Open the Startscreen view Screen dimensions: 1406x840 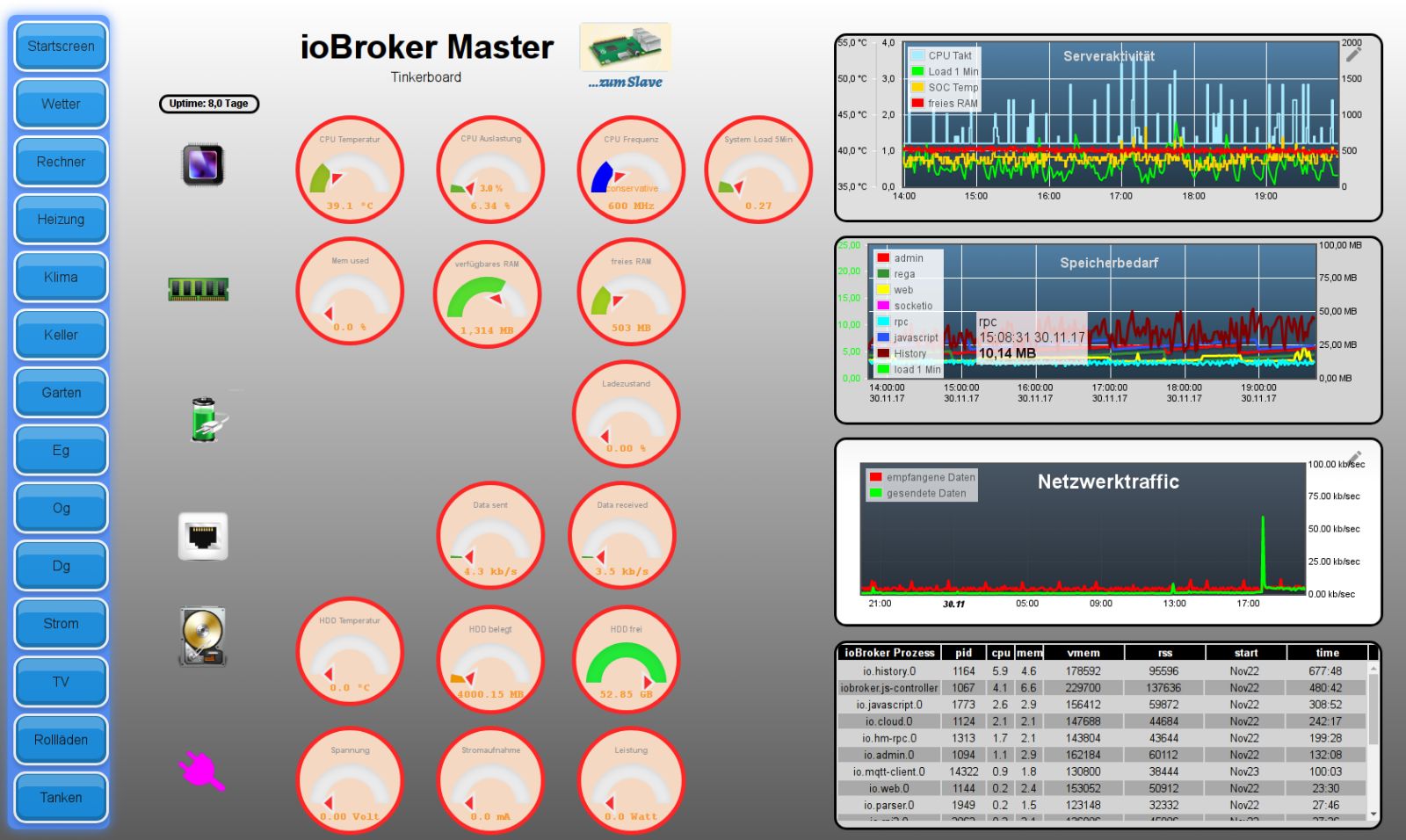pyautogui.click(x=61, y=47)
